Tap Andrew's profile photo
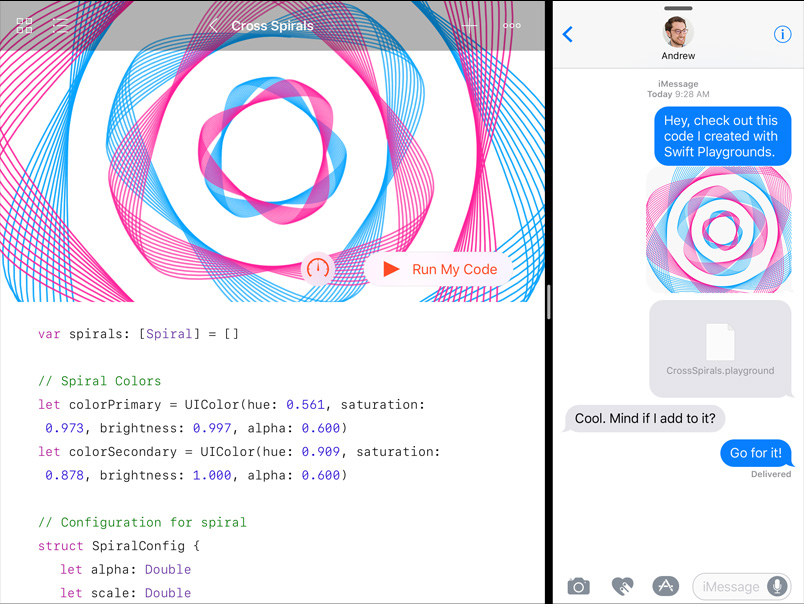The width and height of the screenshot is (804, 604). 678,31
